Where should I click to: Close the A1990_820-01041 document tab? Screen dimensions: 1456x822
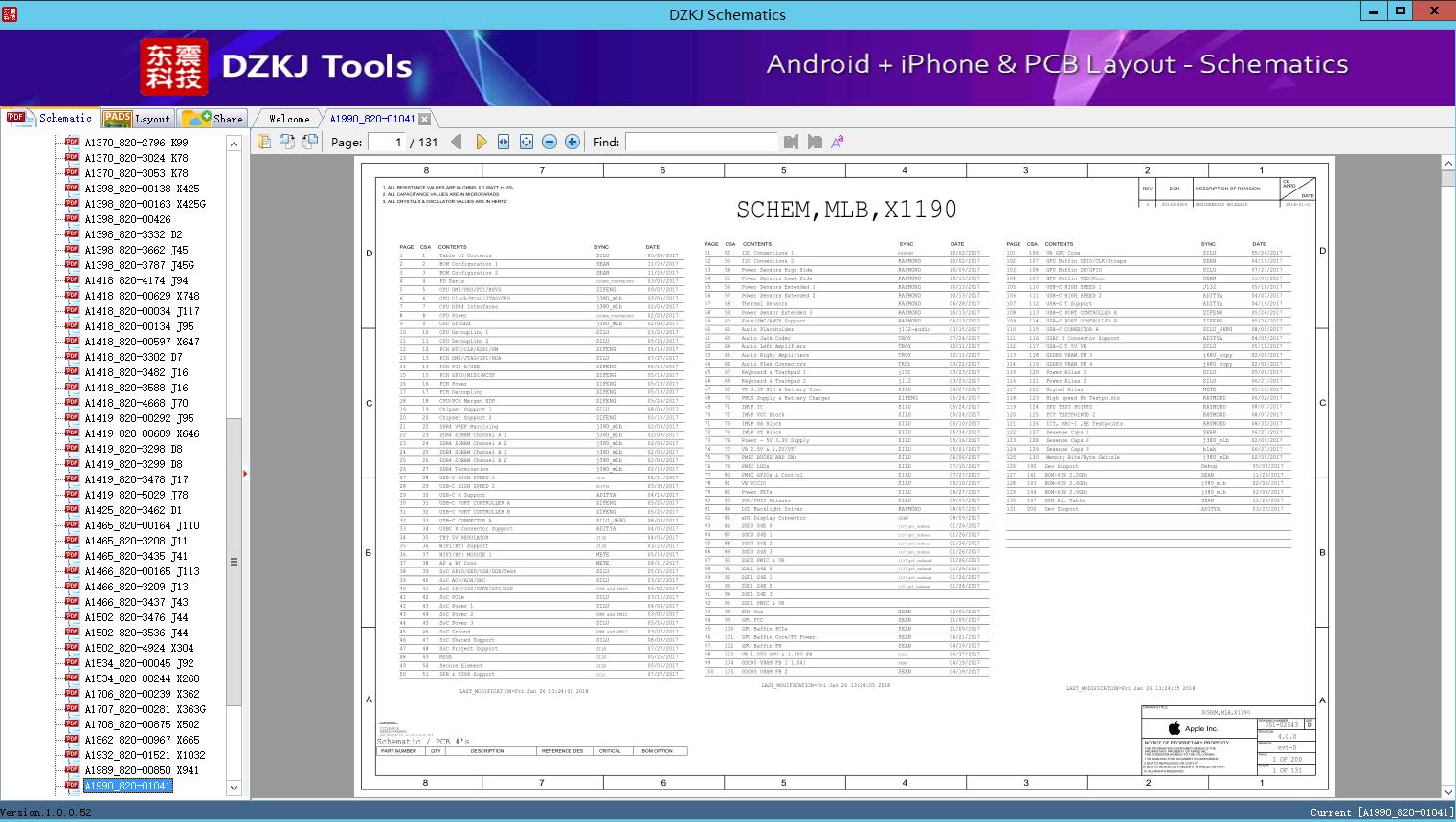coord(424,119)
